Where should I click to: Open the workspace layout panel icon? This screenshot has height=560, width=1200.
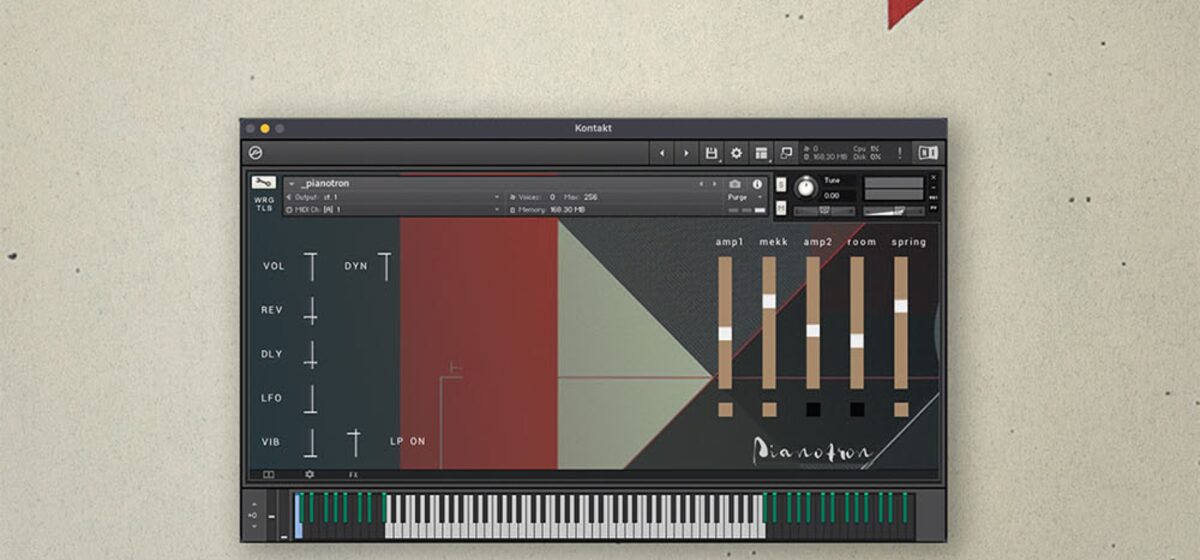[x=762, y=153]
